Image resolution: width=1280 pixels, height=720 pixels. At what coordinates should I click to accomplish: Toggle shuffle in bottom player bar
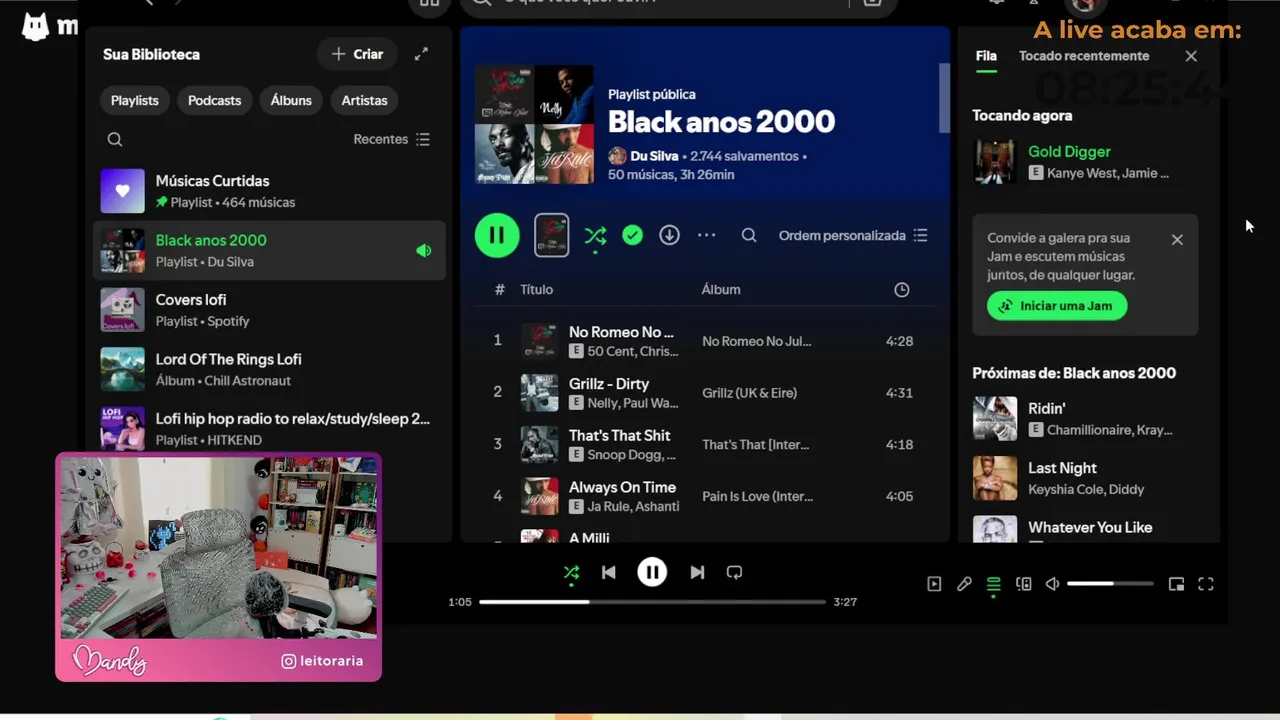tap(571, 573)
